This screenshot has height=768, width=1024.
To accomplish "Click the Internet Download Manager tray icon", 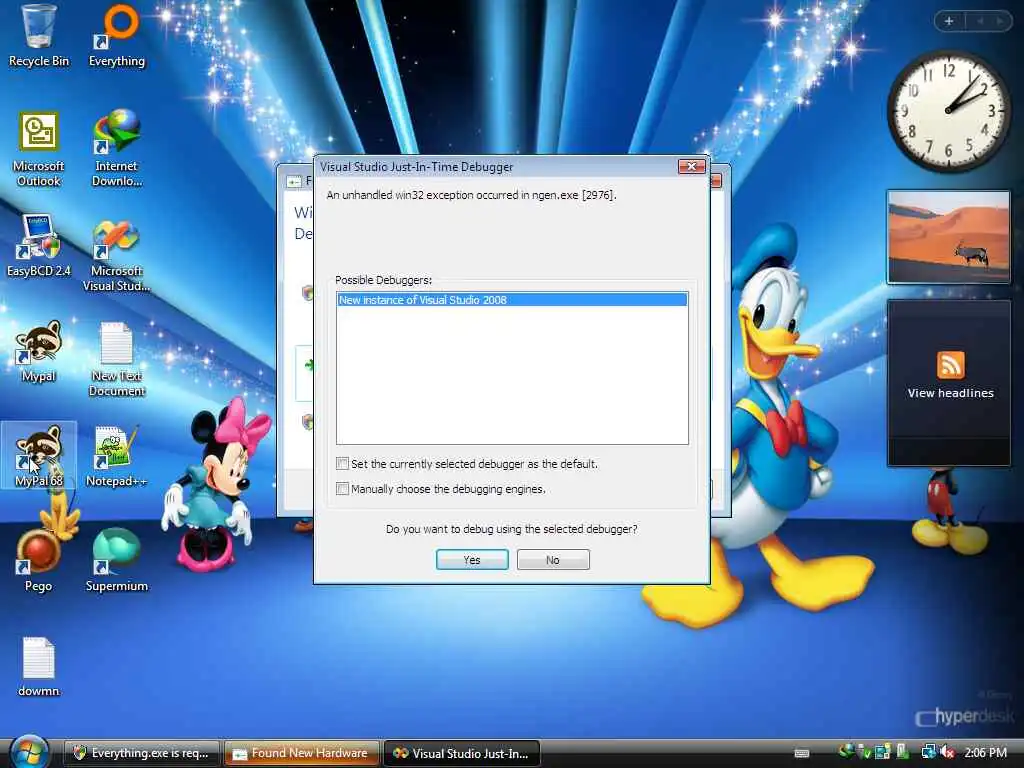I will pos(847,753).
